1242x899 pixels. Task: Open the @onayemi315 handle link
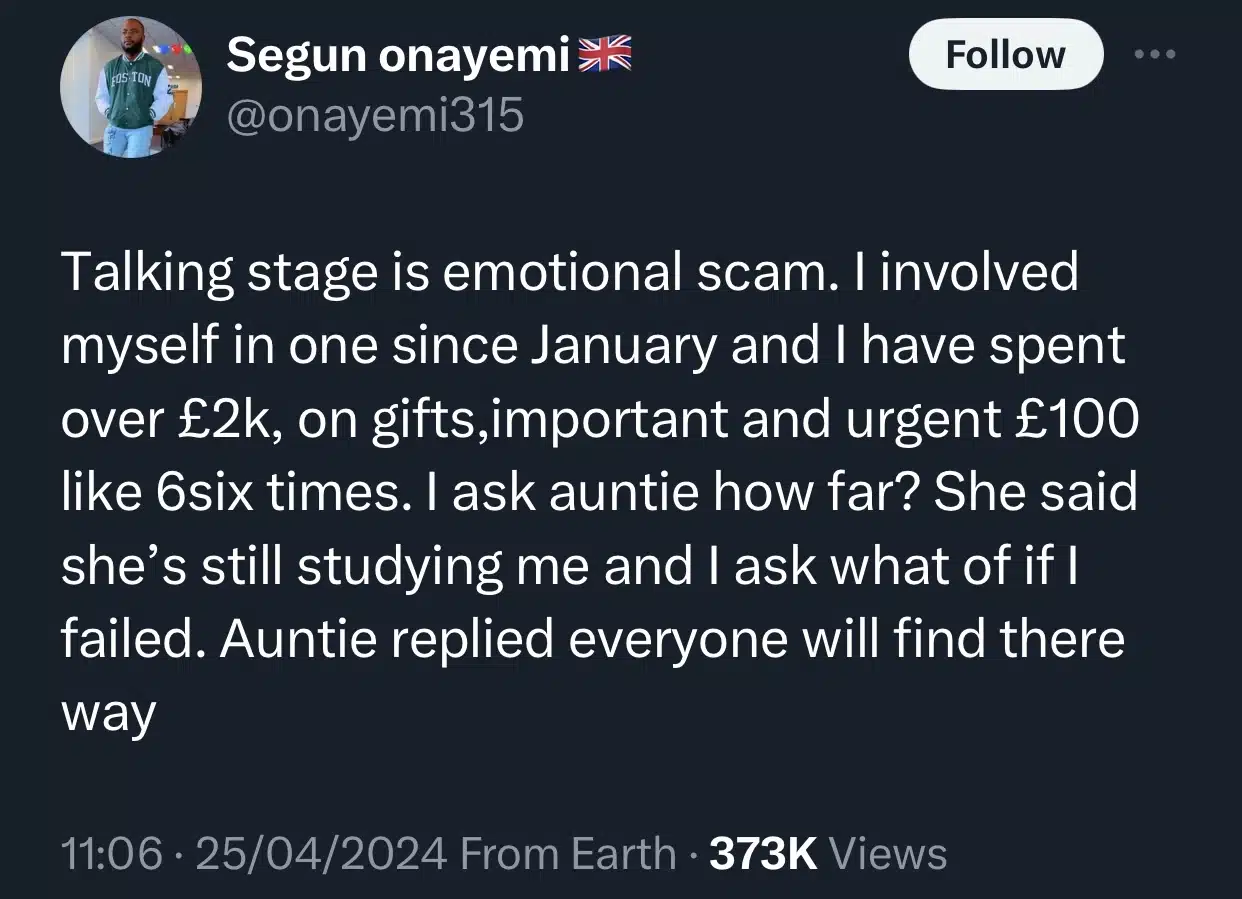click(375, 116)
